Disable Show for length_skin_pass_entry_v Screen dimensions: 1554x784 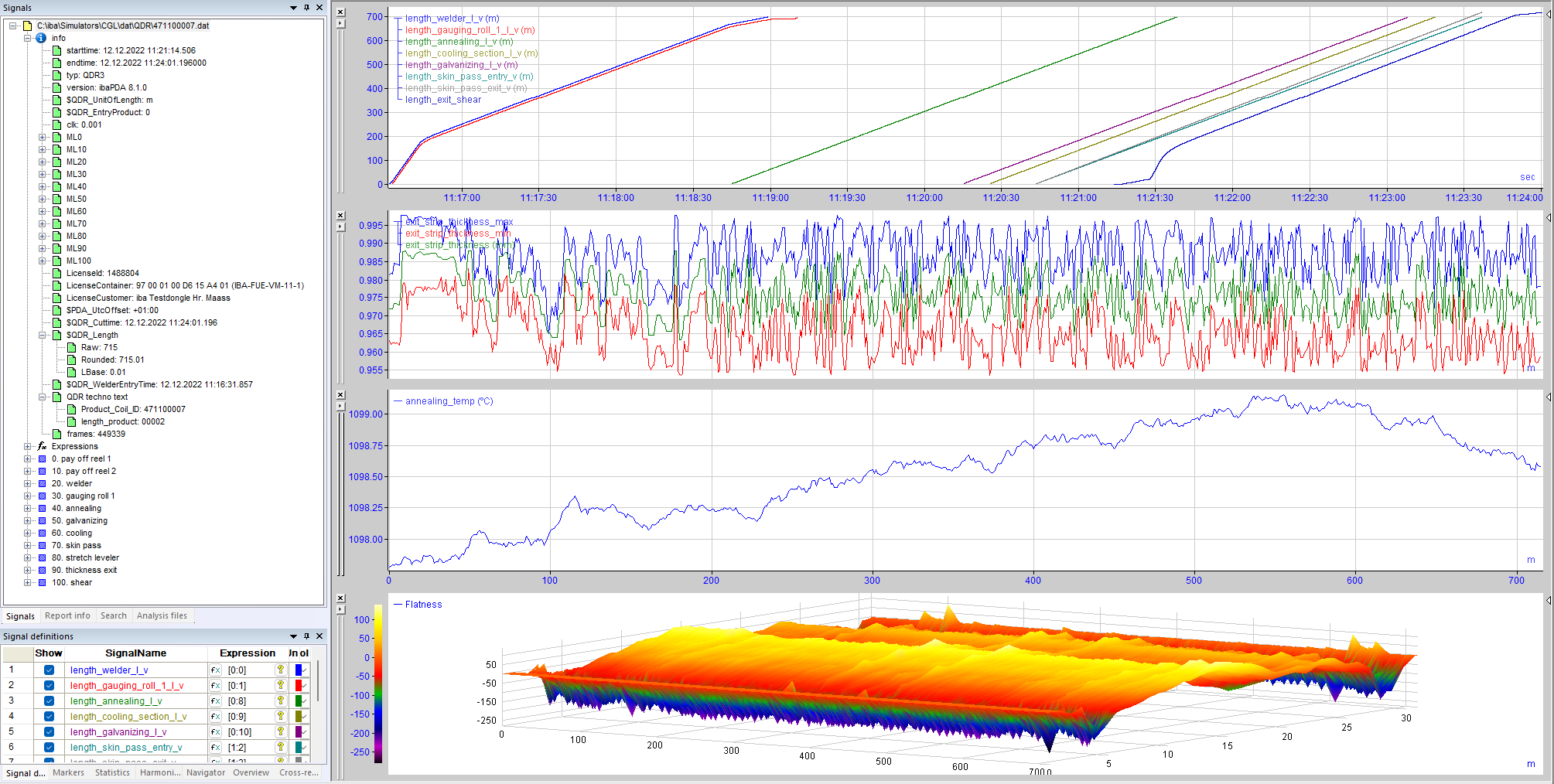[49, 748]
